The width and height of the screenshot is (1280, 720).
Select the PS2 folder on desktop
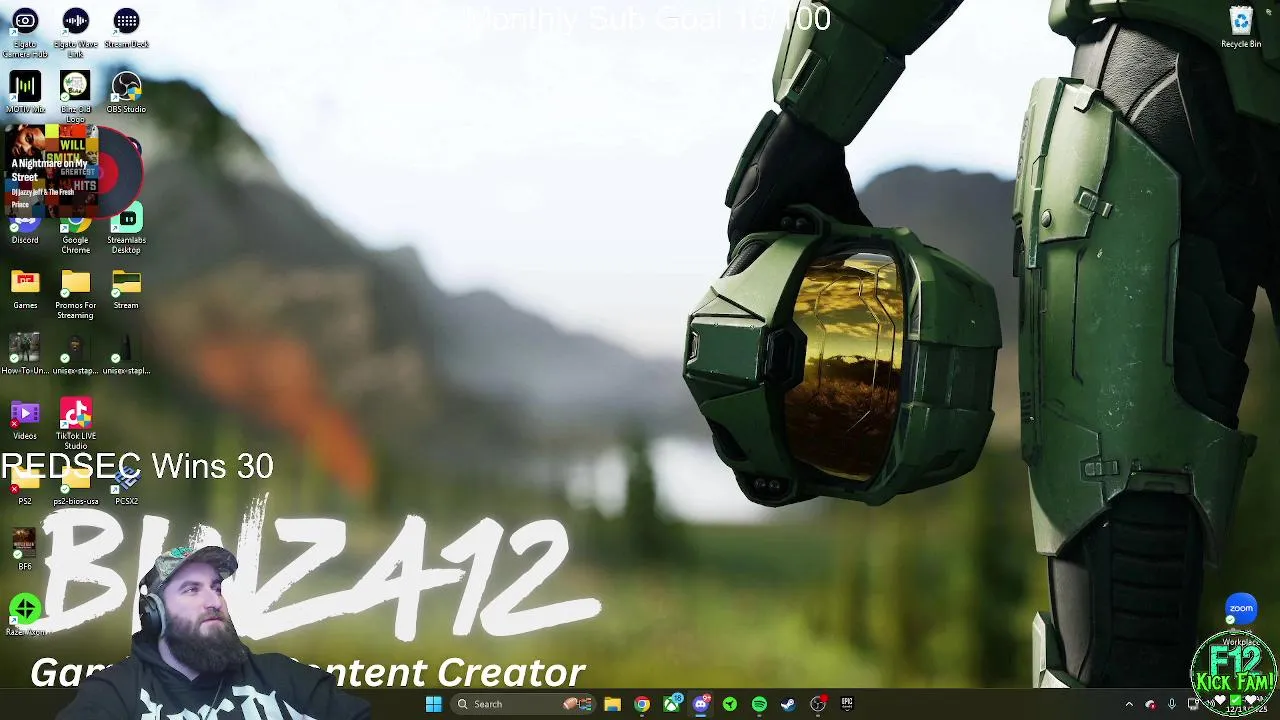(25, 484)
